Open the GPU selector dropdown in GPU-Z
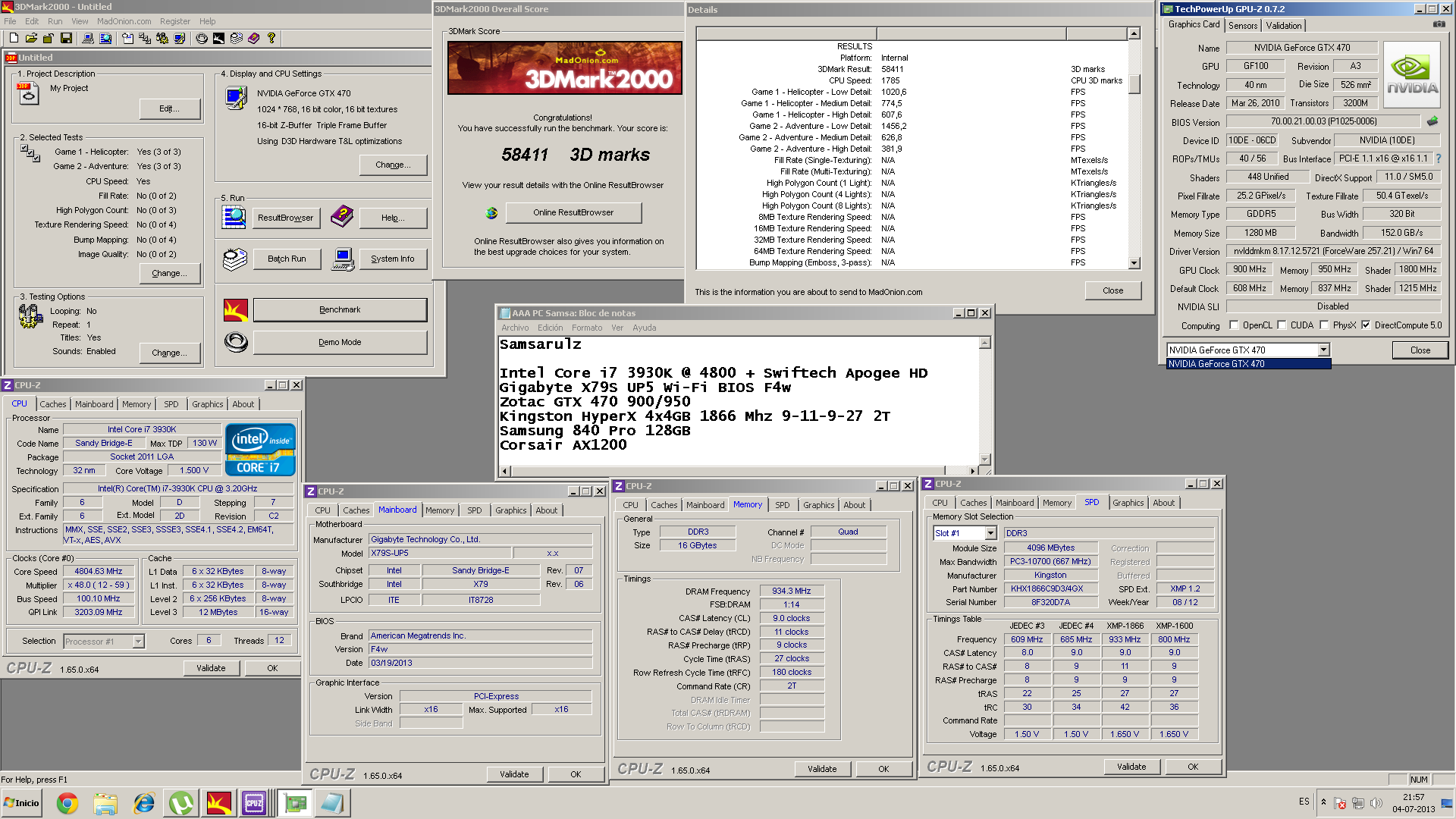The width and height of the screenshot is (1456, 819). [x=1323, y=350]
